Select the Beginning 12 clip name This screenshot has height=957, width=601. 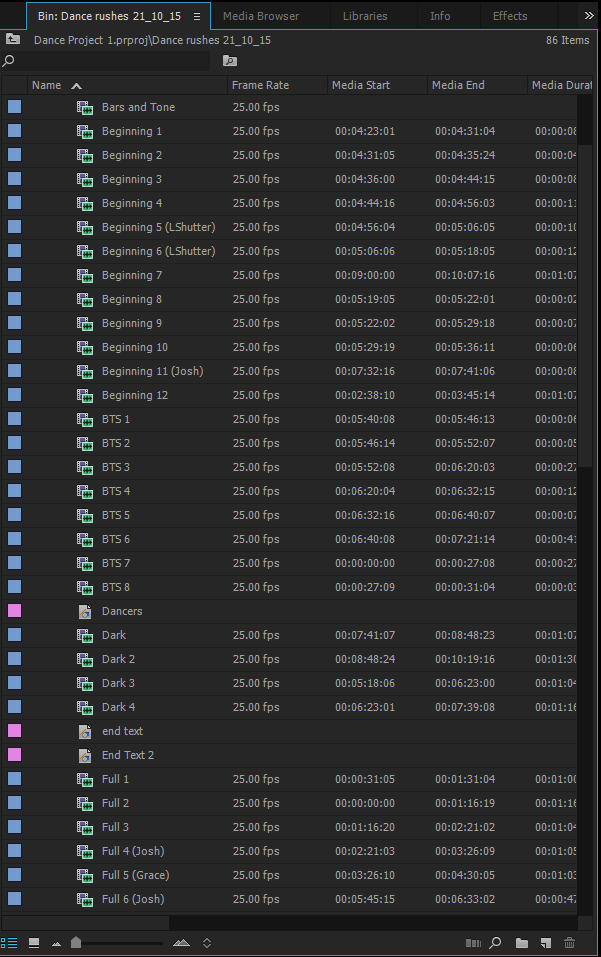click(x=135, y=395)
